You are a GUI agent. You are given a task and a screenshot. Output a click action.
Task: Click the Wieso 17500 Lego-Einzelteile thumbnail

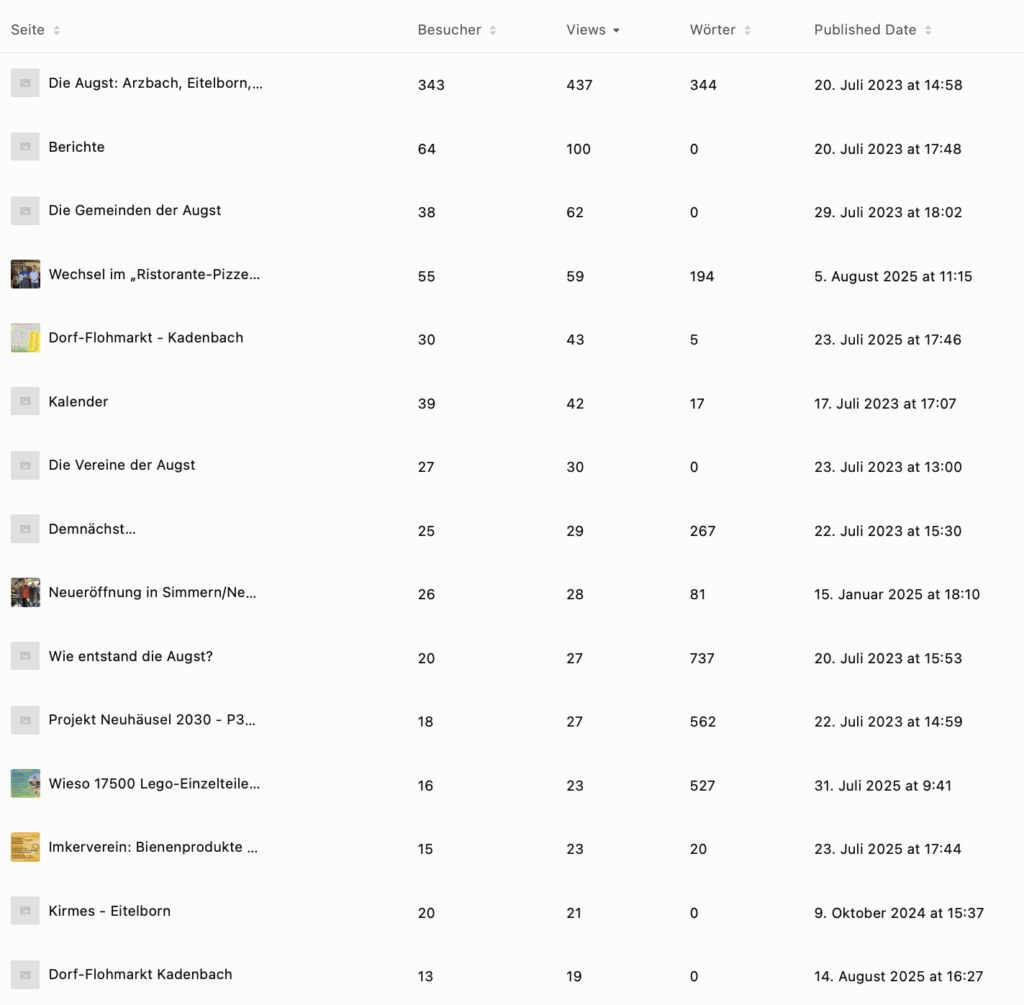pos(25,784)
